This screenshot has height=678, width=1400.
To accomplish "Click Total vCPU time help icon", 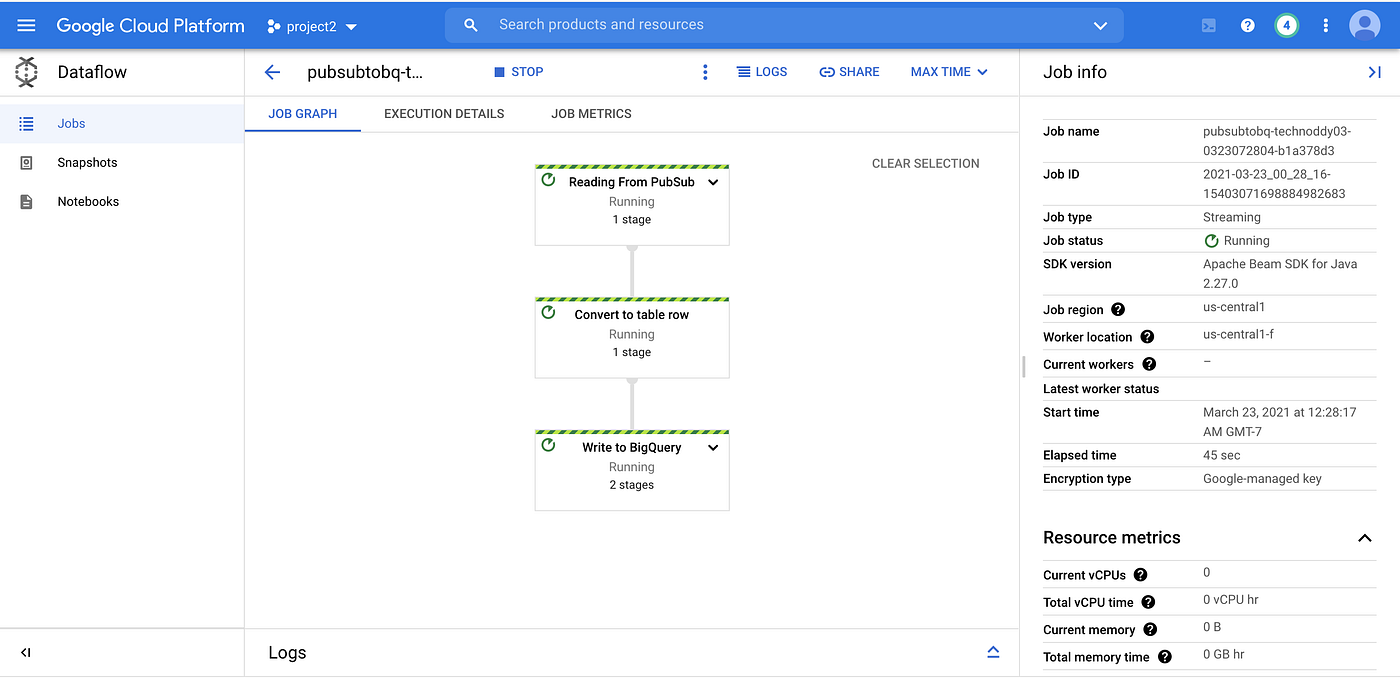I will pos(1148,602).
